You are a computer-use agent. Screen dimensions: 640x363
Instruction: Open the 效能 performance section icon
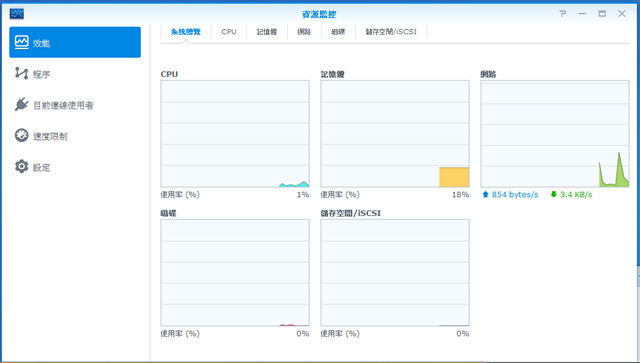[x=22, y=42]
